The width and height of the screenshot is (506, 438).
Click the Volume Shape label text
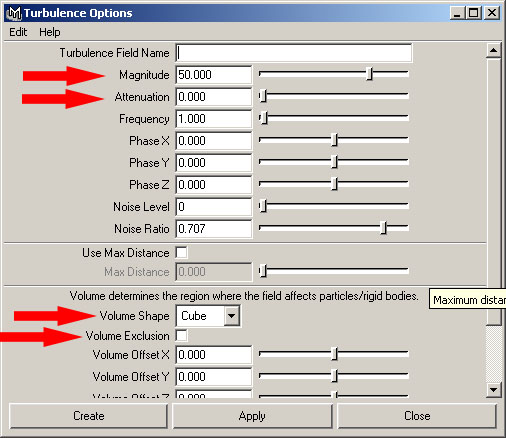tap(134, 316)
